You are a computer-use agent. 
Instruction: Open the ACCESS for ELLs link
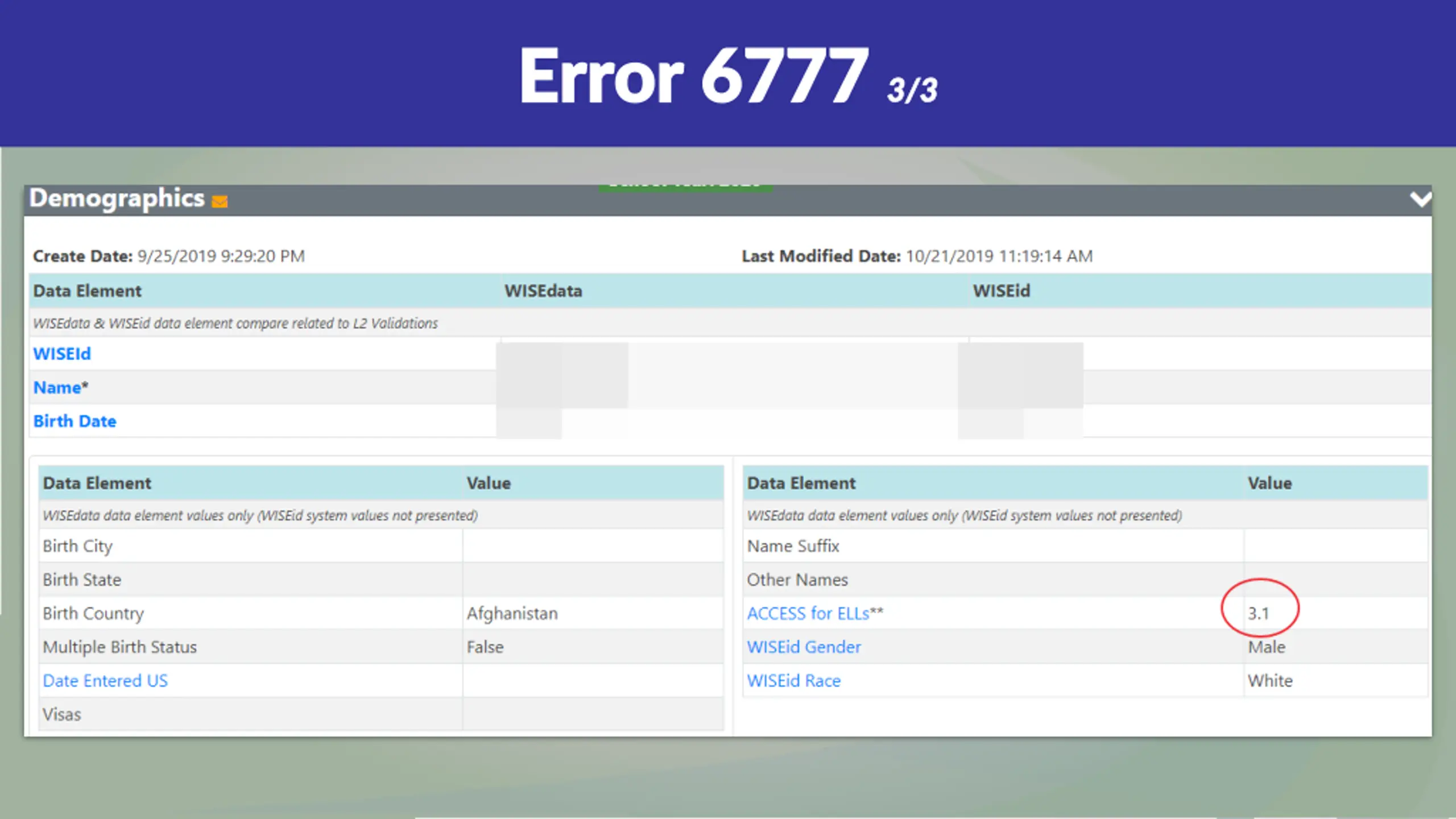click(x=815, y=613)
